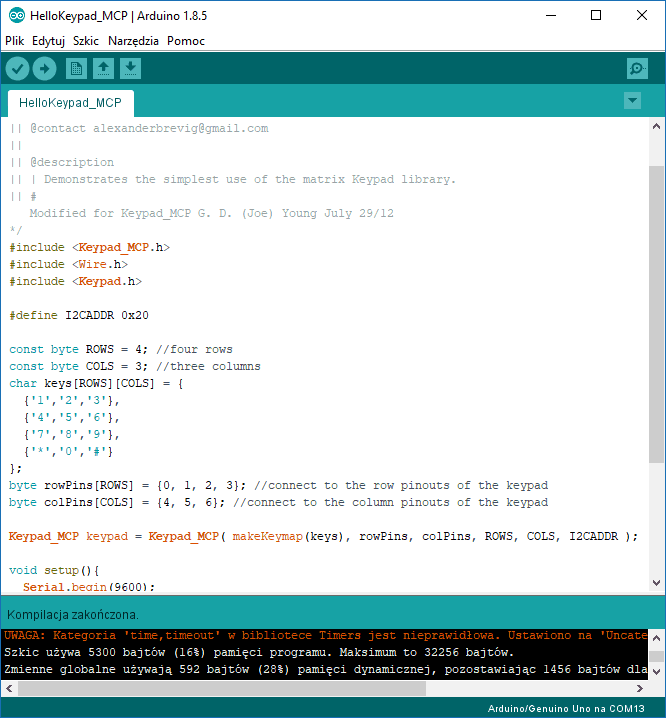The width and height of the screenshot is (666, 718).
Task: Click the 'char keys[ROWS][COLS]' line
Action: point(96,383)
